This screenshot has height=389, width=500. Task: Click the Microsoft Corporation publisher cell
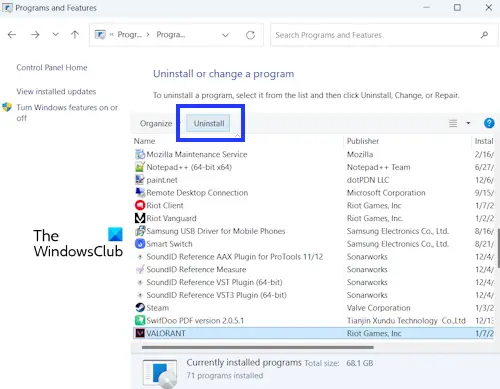coord(386,193)
